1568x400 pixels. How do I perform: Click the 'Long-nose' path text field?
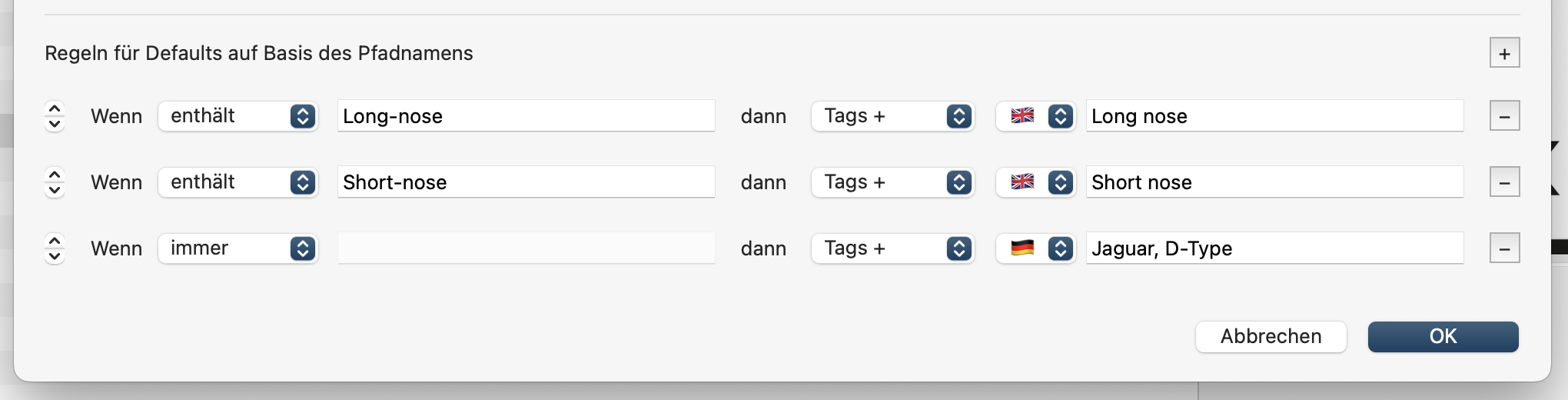point(526,116)
